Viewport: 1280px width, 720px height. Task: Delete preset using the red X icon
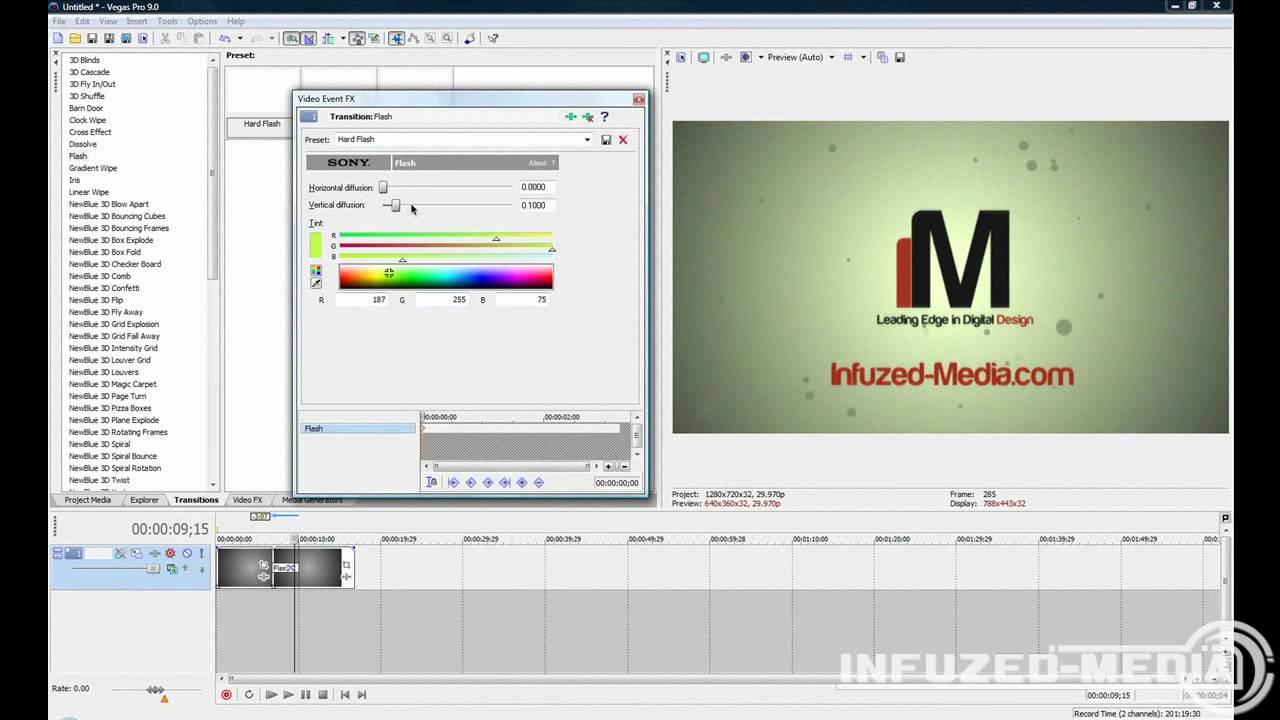[x=623, y=140]
